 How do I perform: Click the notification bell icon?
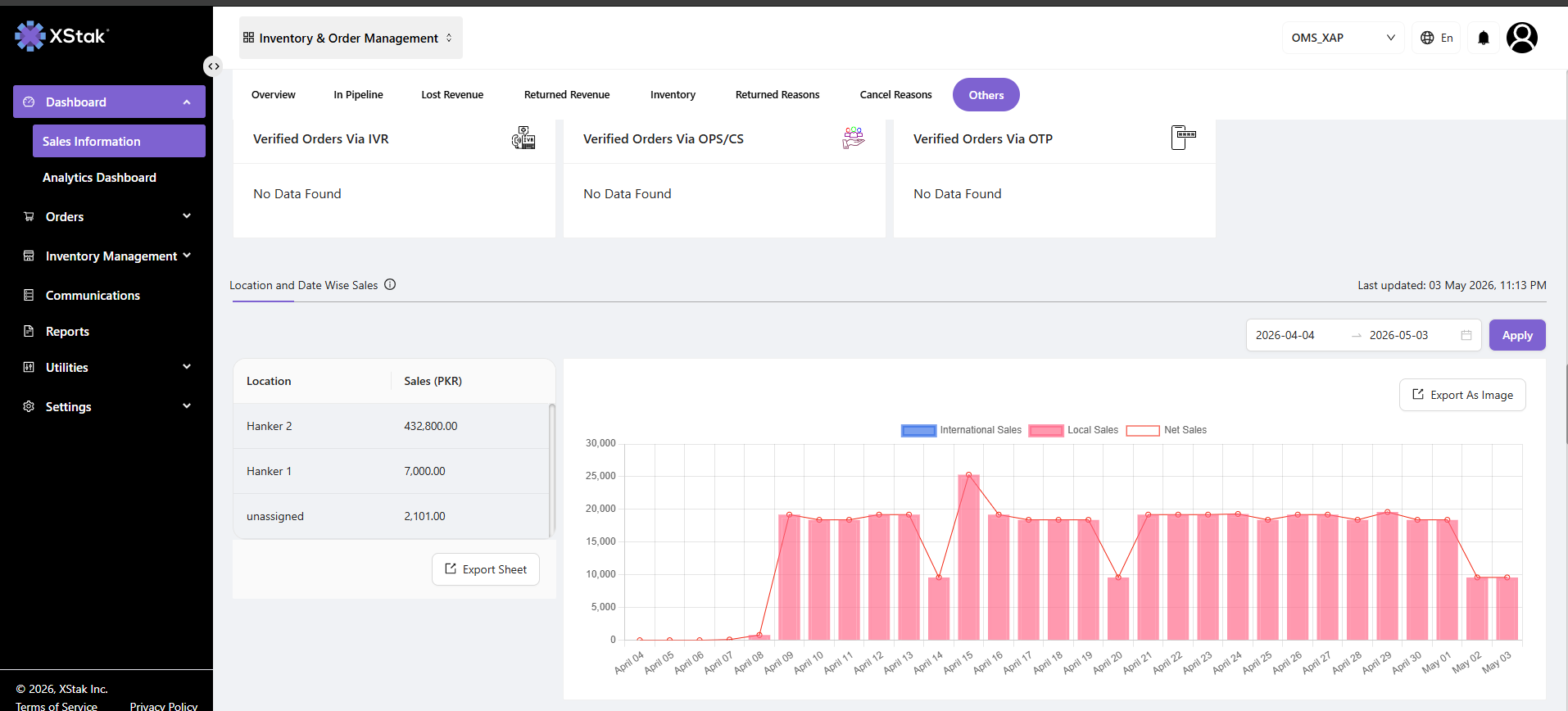(x=1483, y=38)
